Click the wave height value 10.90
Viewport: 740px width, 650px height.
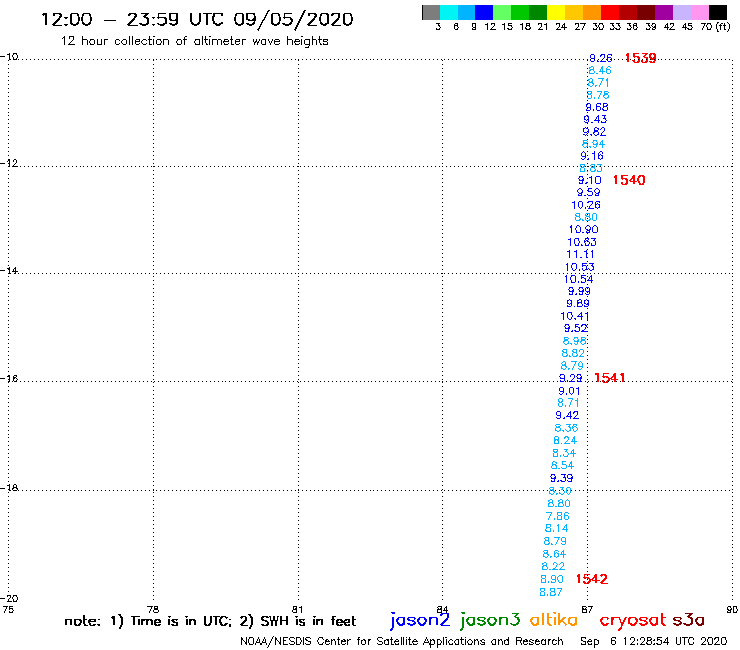583,229
